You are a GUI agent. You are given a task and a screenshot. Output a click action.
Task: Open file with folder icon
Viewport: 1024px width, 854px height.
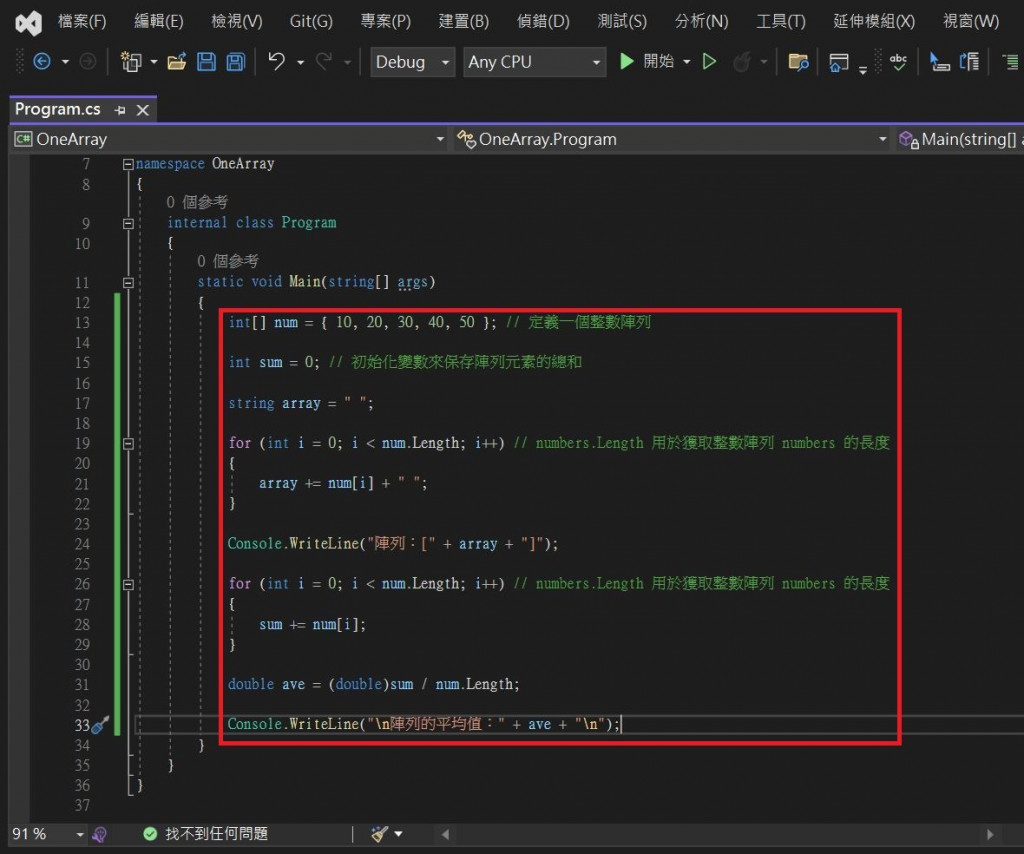pos(176,62)
